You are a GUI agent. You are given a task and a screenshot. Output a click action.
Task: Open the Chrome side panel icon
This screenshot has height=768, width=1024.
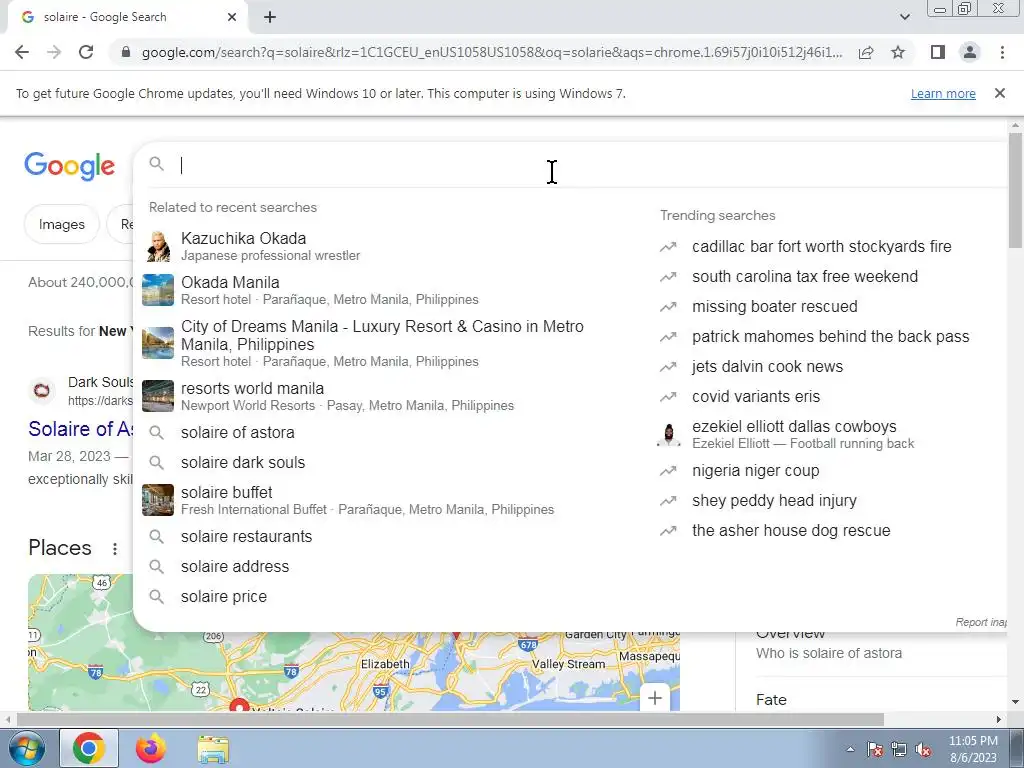coord(938,52)
